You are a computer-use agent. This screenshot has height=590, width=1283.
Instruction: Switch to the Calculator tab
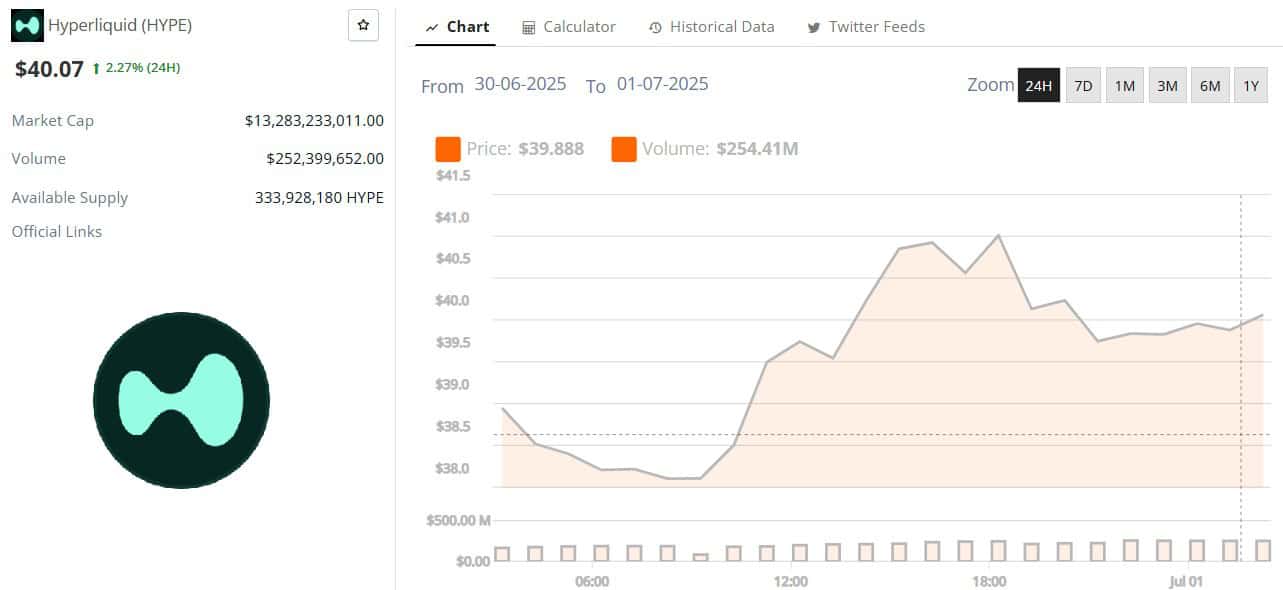569,27
